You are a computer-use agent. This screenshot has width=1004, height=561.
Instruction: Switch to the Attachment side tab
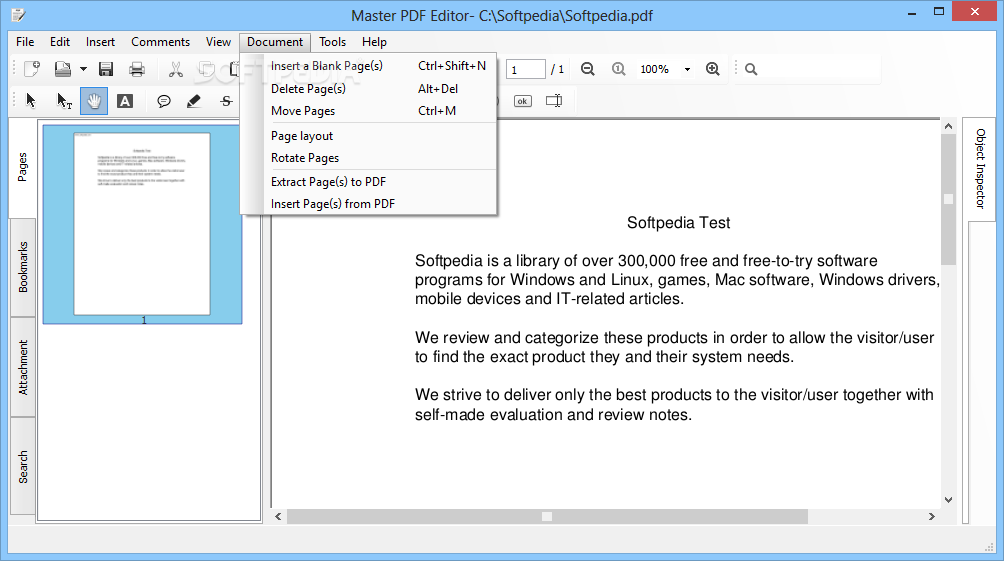pyautogui.click(x=23, y=367)
